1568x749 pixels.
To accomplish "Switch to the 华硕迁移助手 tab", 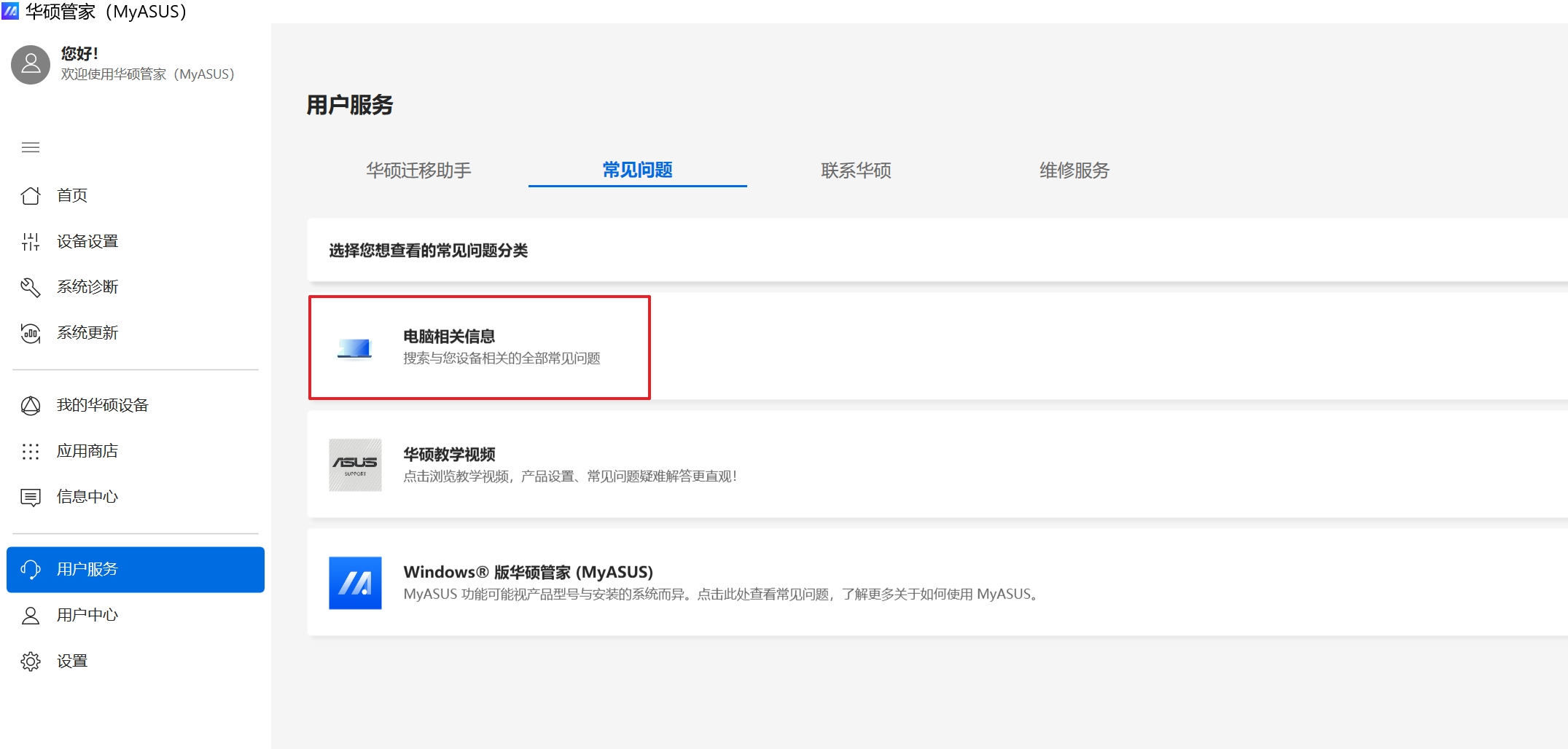I will 418,170.
